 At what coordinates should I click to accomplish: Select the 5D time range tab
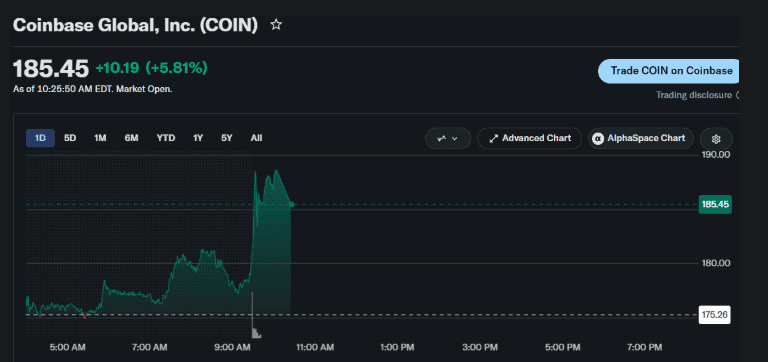pyautogui.click(x=70, y=138)
